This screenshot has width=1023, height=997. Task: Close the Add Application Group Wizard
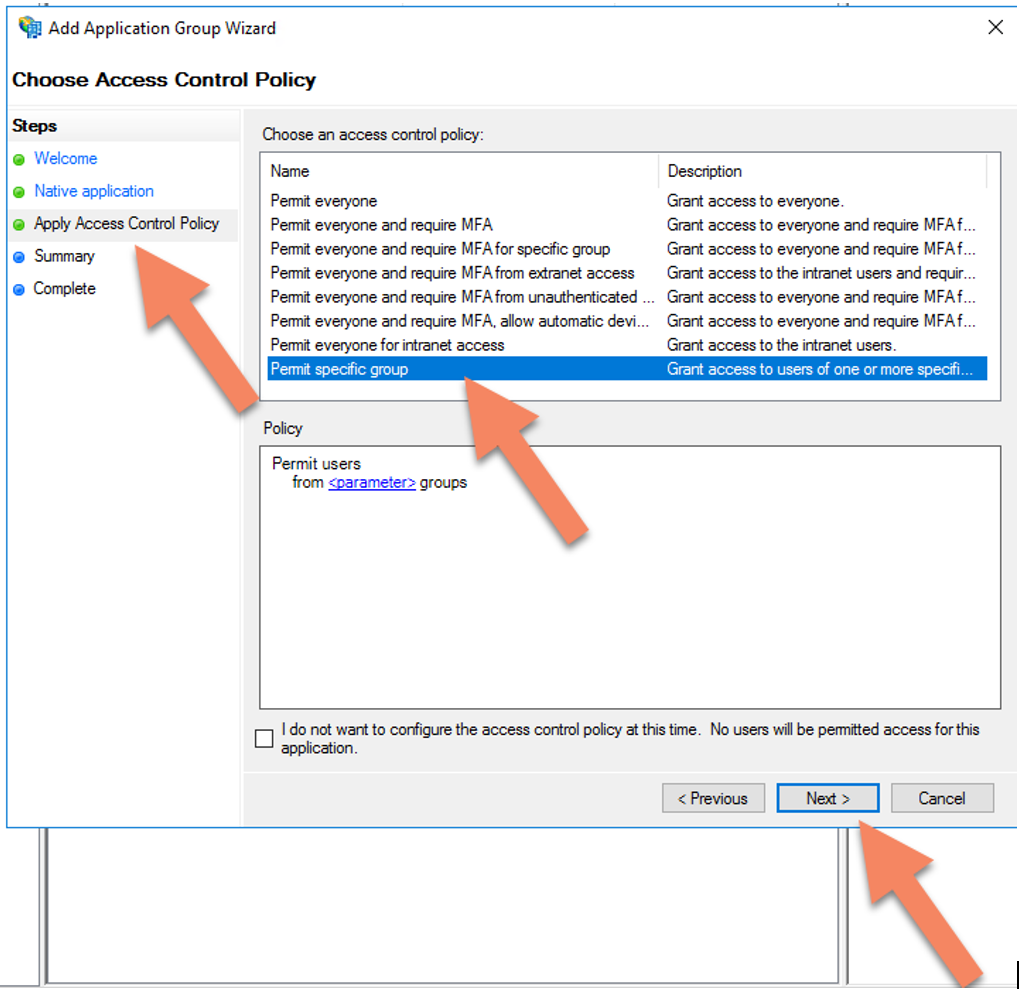pyautogui.click(x=995, y=28)
